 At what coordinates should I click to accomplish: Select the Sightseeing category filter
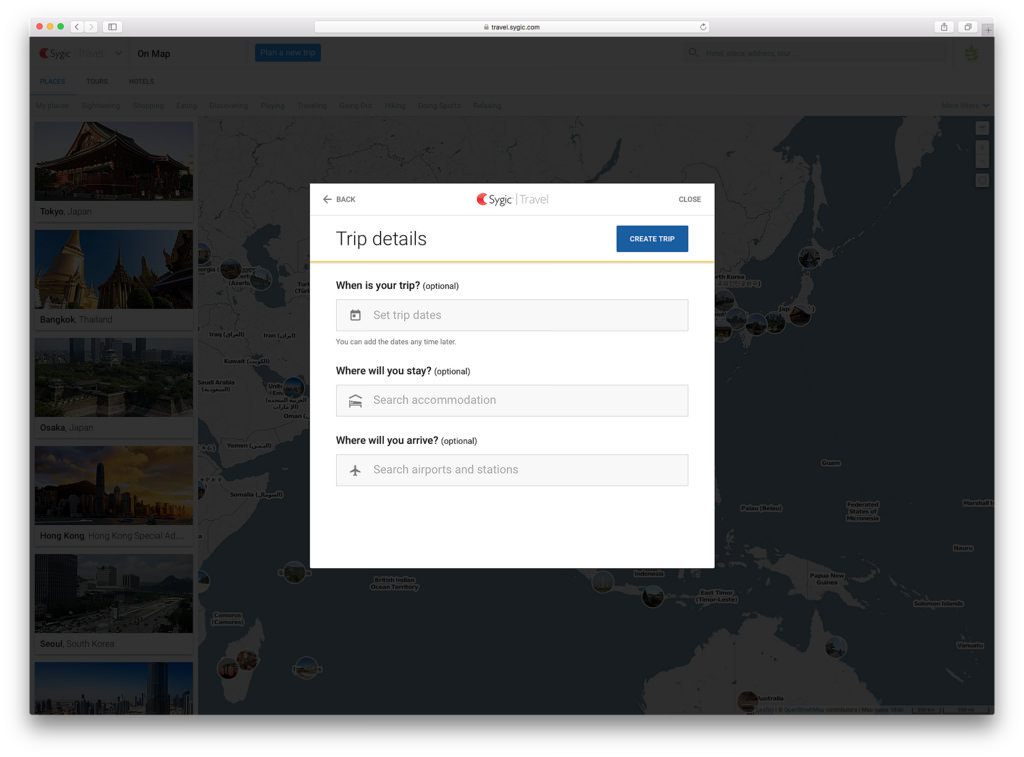coord(101,106)
